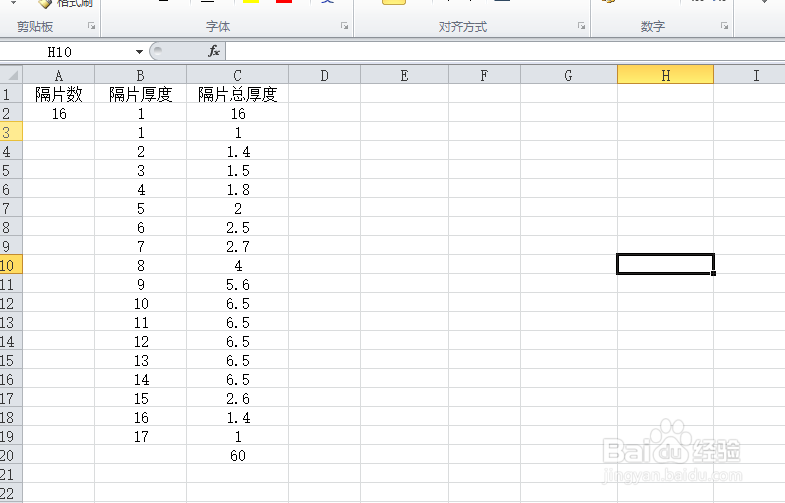Open the 剪贴板 clipboard dialog launcher
Viewport: 785px width, 503px height.
pos(92,26)
